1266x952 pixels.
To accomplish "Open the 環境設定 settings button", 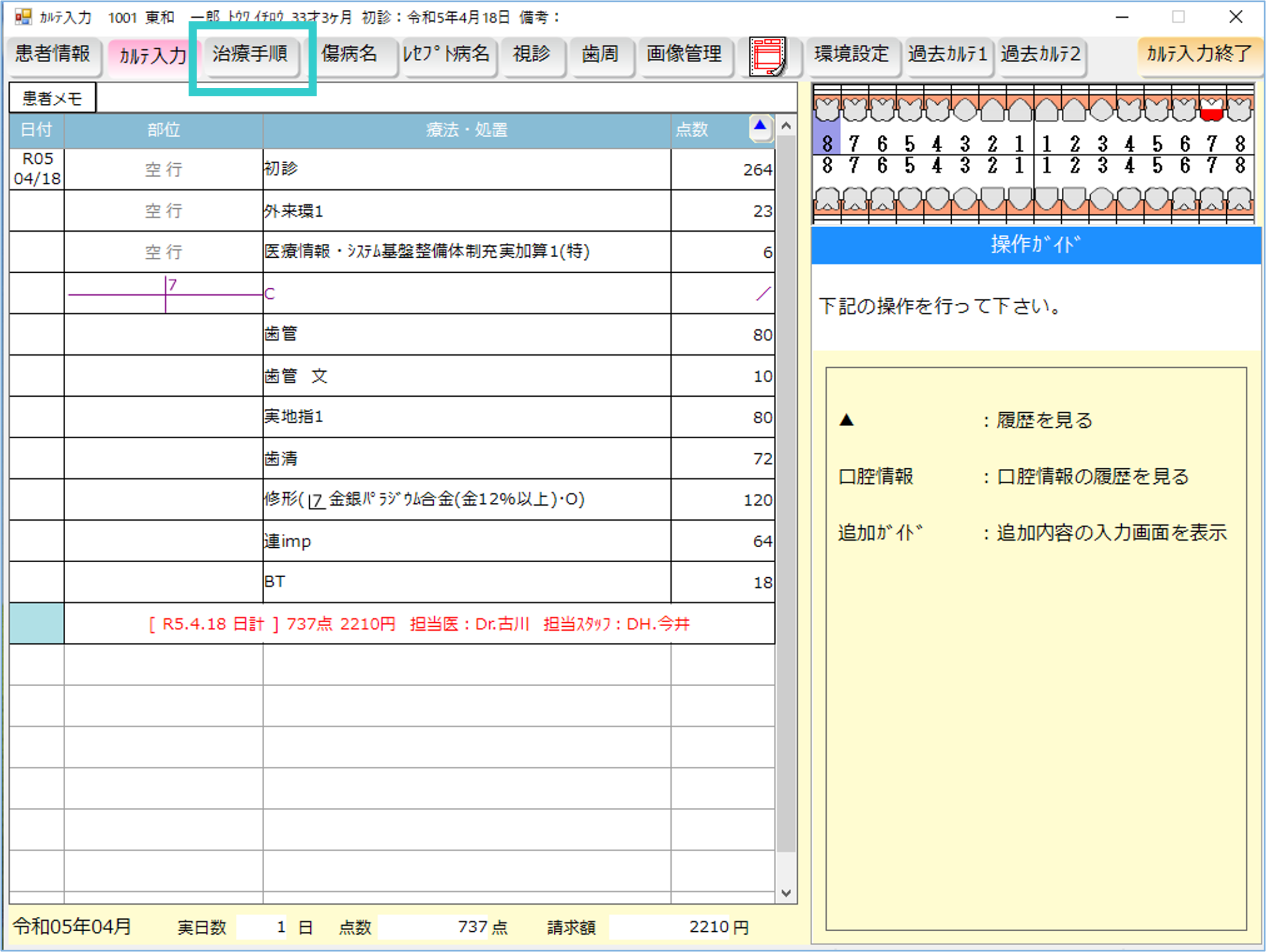I will [x=851, y=55].
